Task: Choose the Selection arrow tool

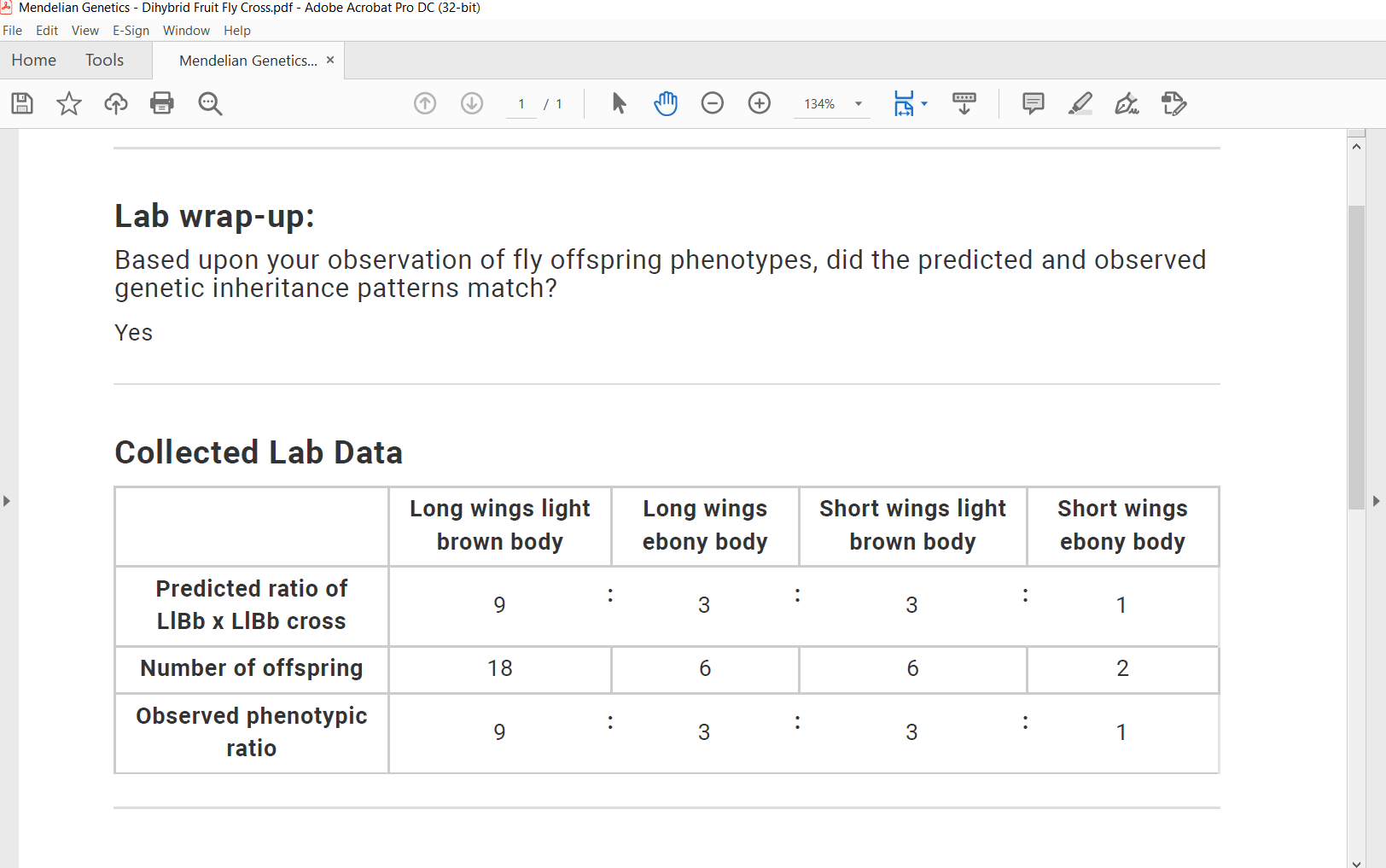Action: [620, 104]
